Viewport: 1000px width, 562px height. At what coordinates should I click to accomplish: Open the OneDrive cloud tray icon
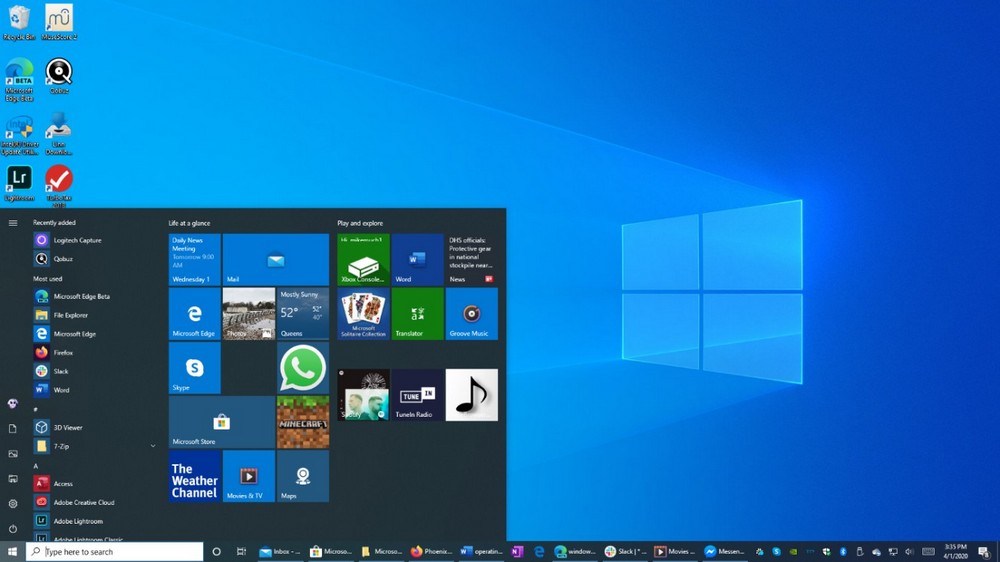(876, 552)
